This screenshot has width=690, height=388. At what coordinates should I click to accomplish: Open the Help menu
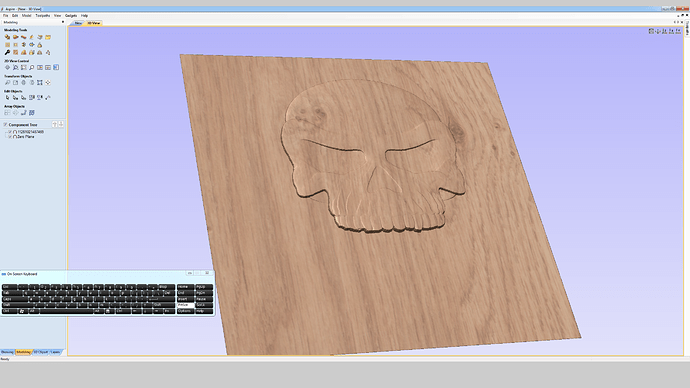pyautogui.click(x=84, y=15)
